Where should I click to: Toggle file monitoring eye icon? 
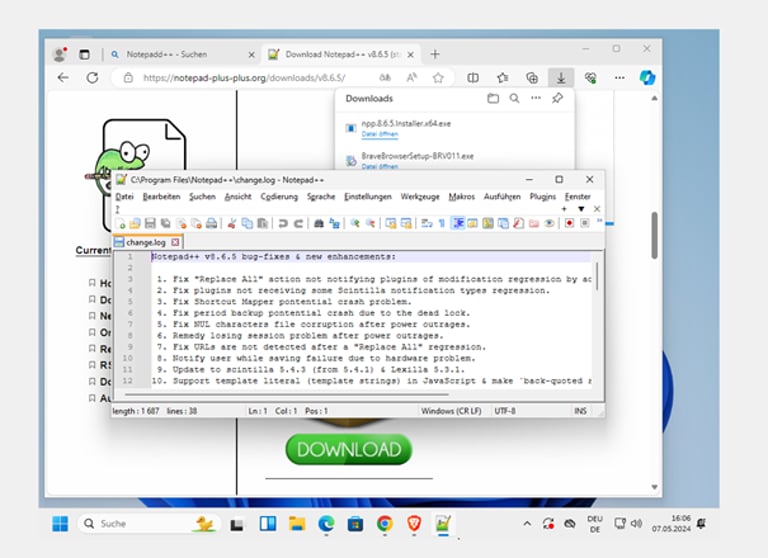pos(549,224)
